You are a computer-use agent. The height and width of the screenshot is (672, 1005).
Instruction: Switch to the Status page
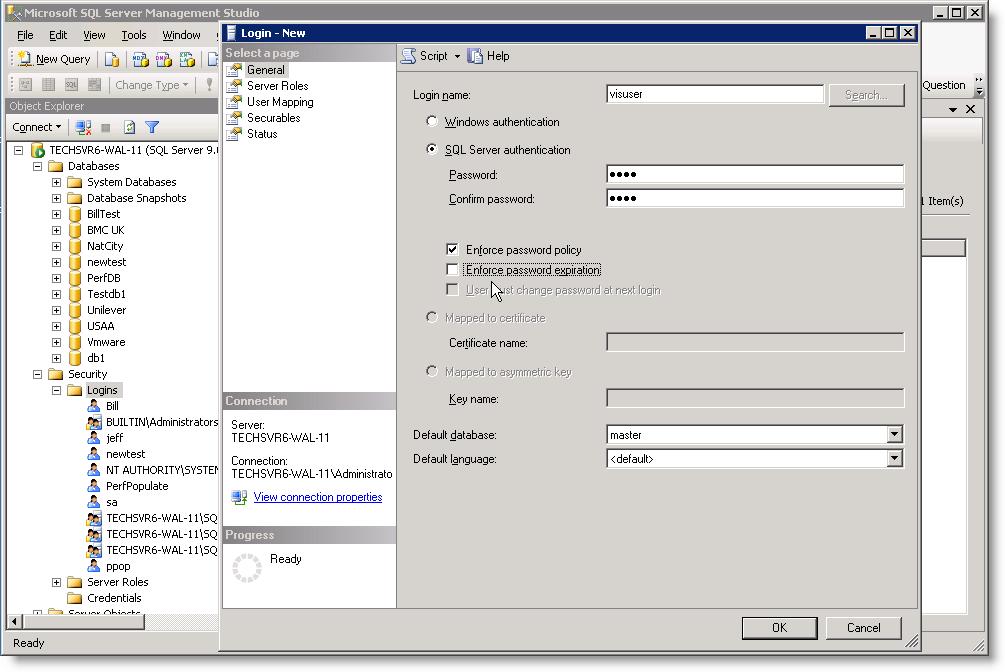(262, 134)
